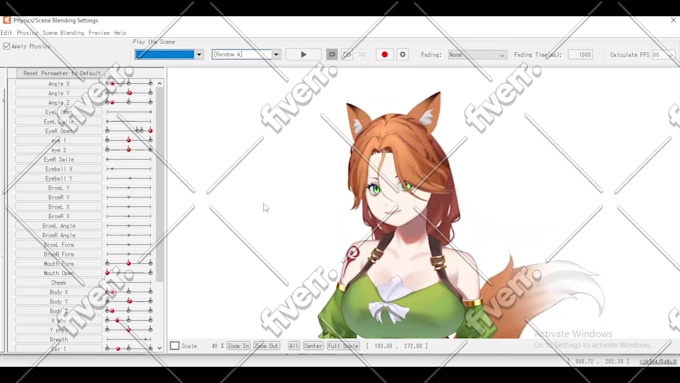The width and height of the screenshot is (680, 383).
Task: Click the Full Scale button
Action: (343, 346)
